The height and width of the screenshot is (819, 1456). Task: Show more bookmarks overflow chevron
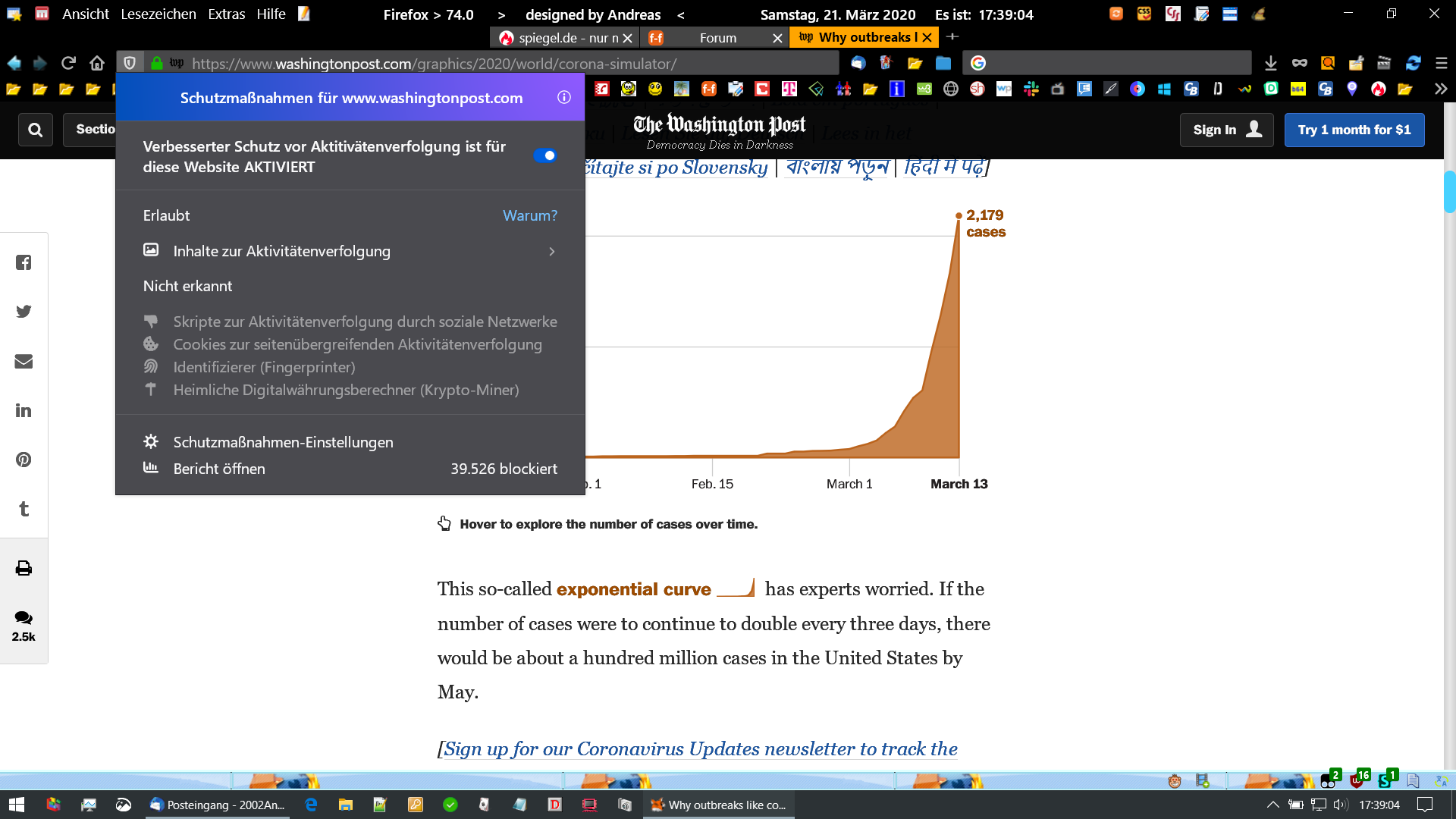[x=1440, y=89]
